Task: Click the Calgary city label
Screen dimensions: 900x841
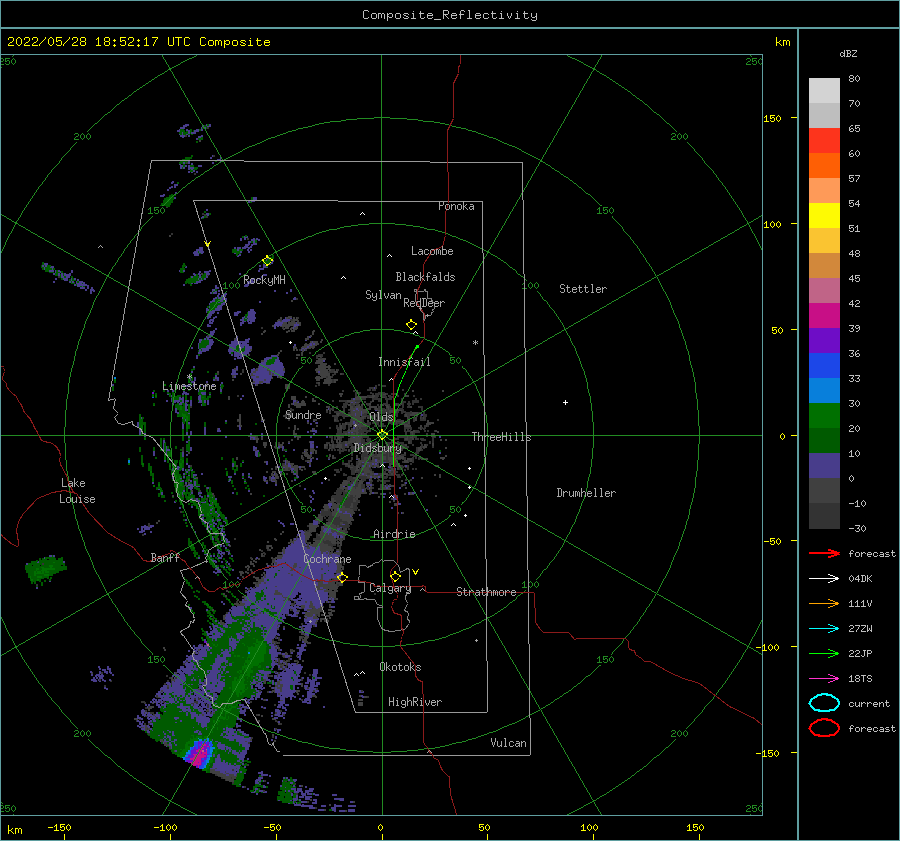Action: point(390,588)
